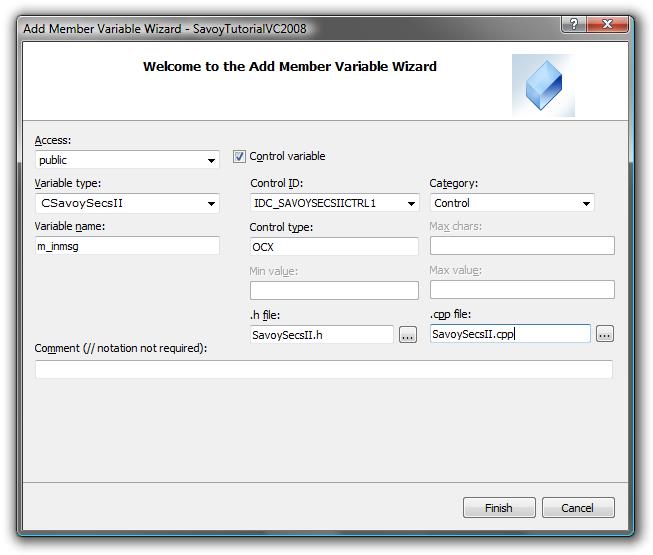Select the Control type field showing OCX
This screenshot has height=555, width=653.
click(334, 246)
